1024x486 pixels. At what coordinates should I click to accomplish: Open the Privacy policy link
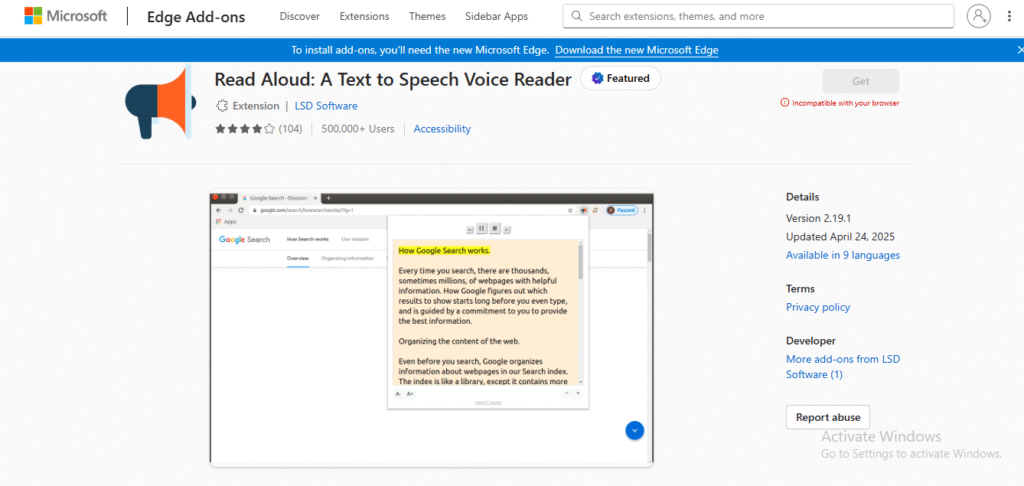(818, 307)
